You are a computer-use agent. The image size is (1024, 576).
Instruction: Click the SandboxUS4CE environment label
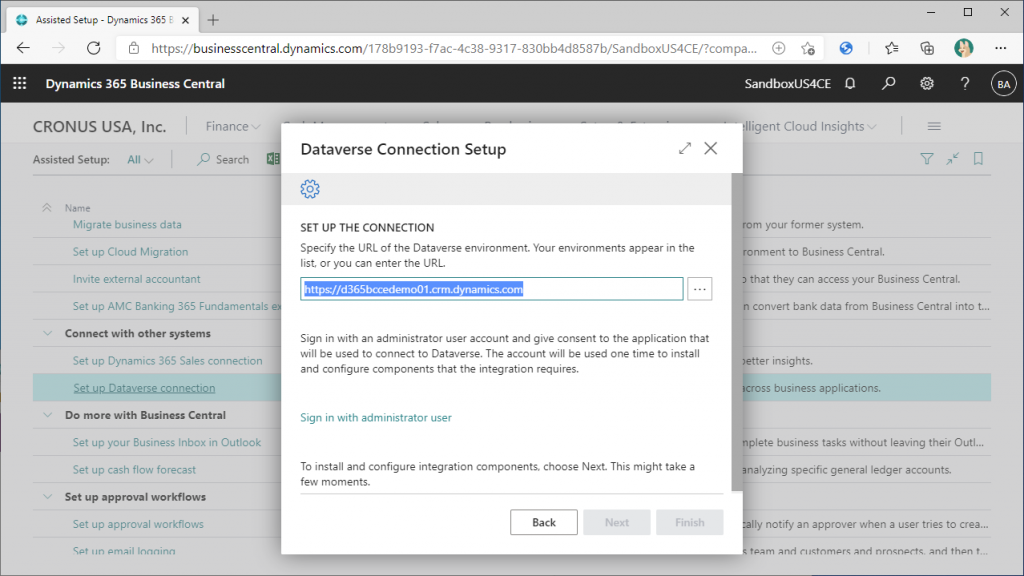(788, 84)
